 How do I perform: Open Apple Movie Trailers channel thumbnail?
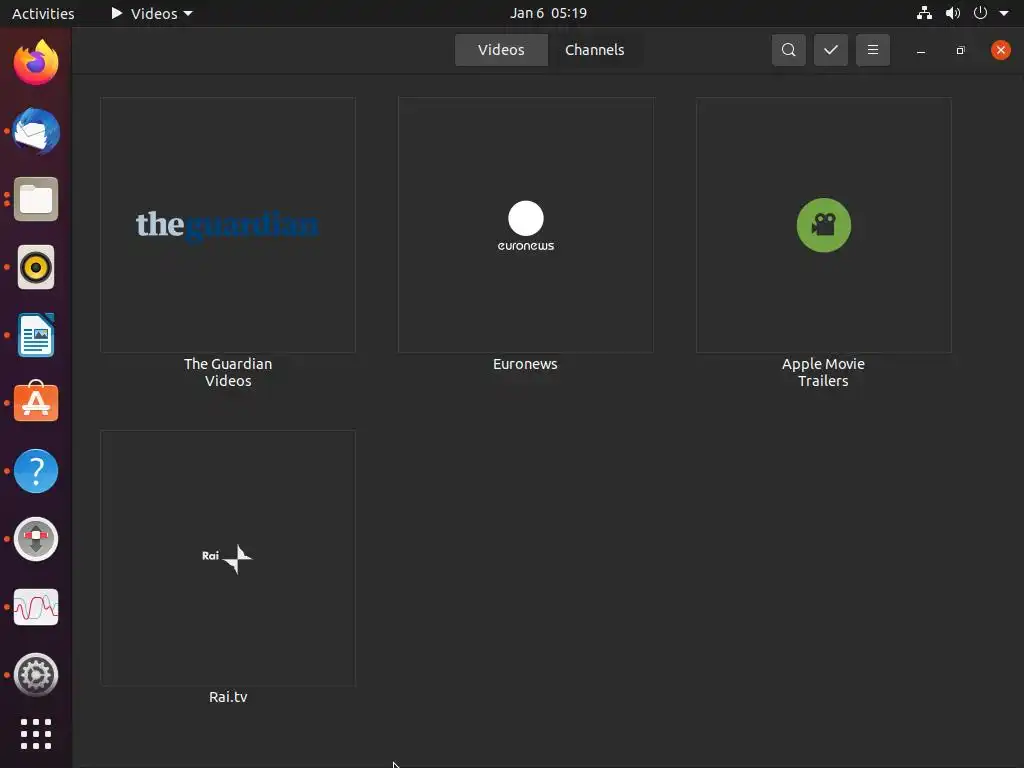tap(824, 225)
